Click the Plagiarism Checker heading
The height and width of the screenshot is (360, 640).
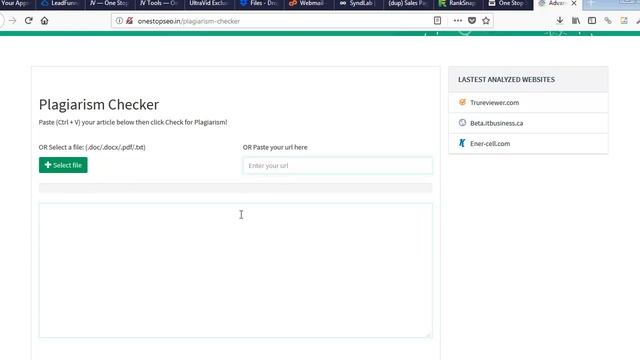click(99, 104)
